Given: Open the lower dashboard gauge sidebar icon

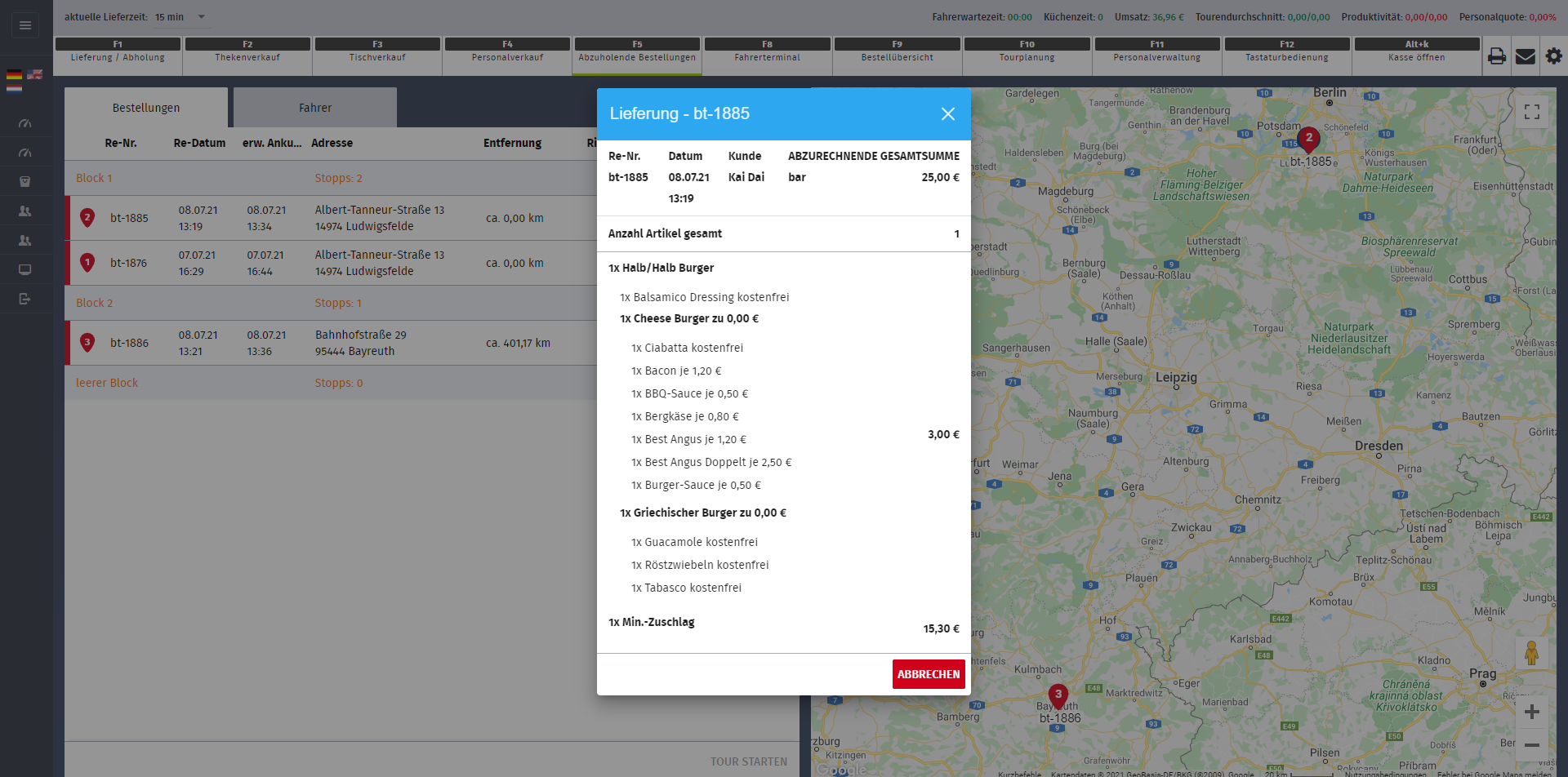Looking at the screenshot, I should (x=25, y=153).
